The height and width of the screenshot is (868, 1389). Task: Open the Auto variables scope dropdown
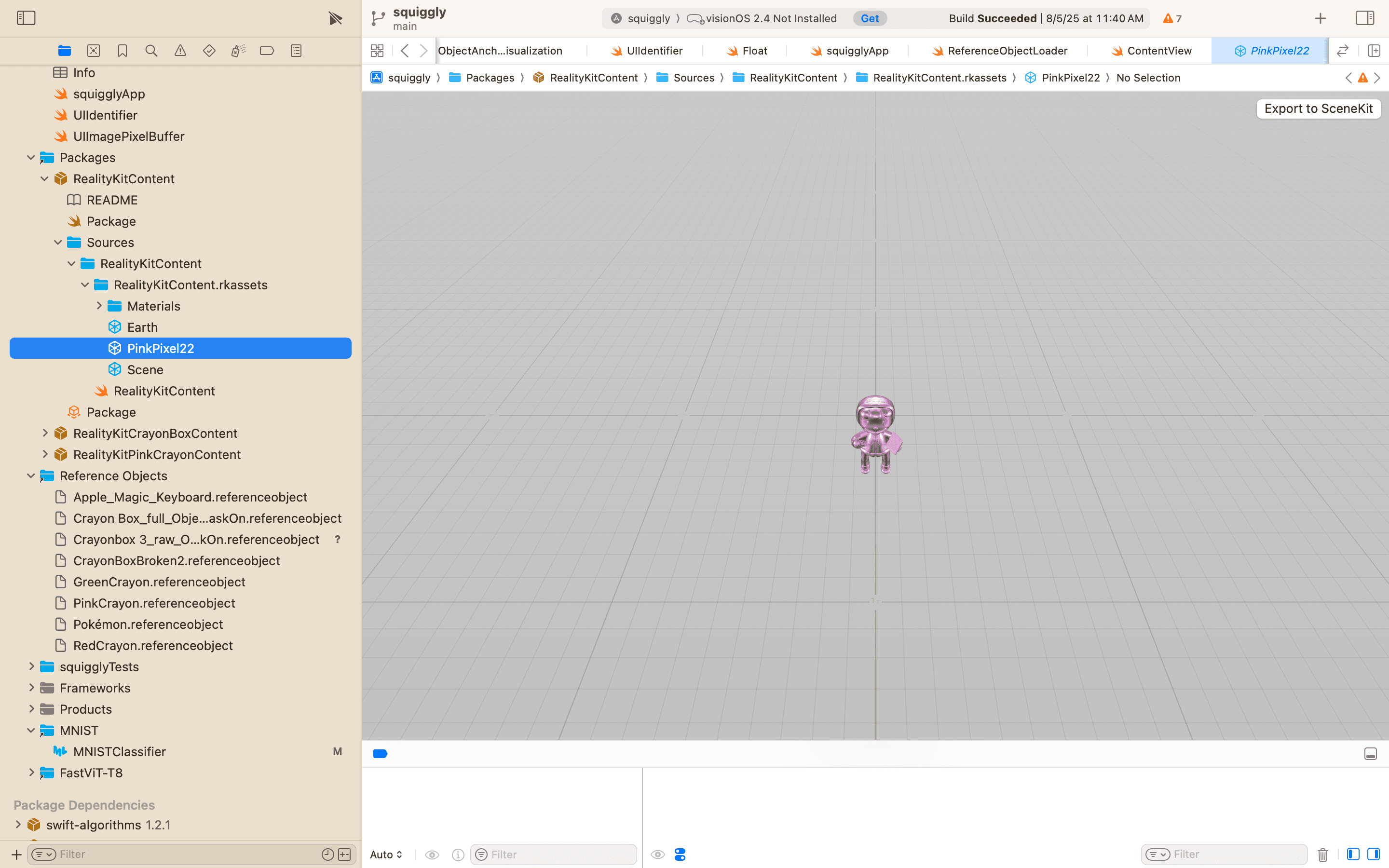pos(386,854)
